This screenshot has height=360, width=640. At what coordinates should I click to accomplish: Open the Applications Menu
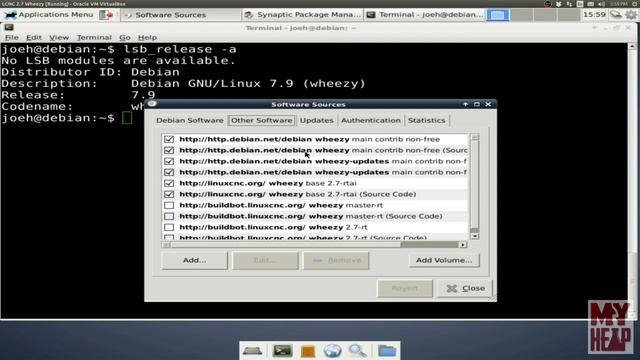click(x=49, y=15)
